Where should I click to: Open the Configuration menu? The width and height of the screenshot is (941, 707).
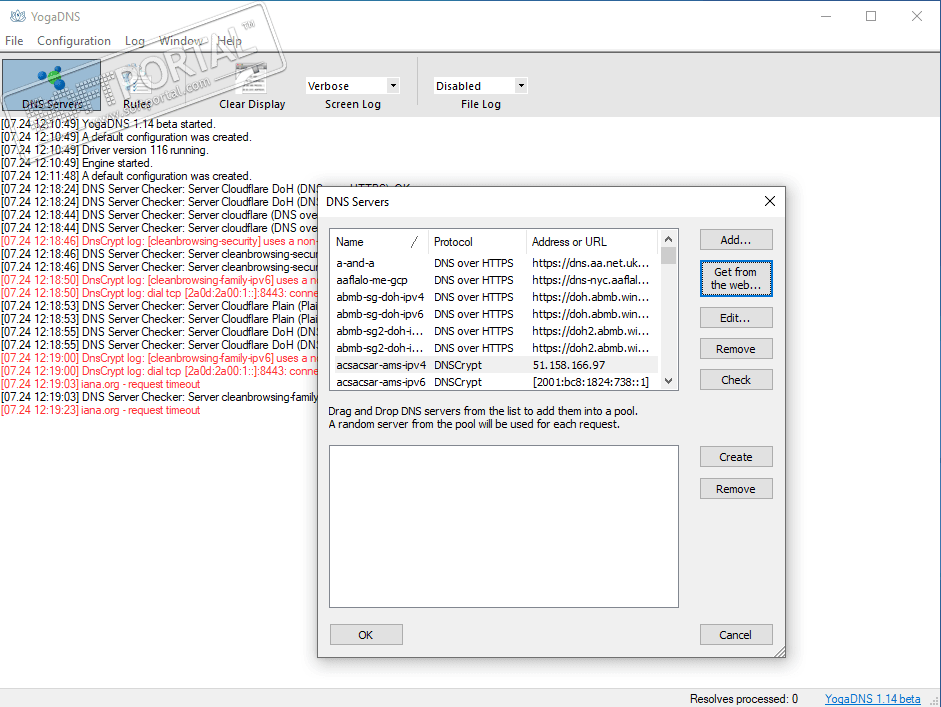pos(74,41)
